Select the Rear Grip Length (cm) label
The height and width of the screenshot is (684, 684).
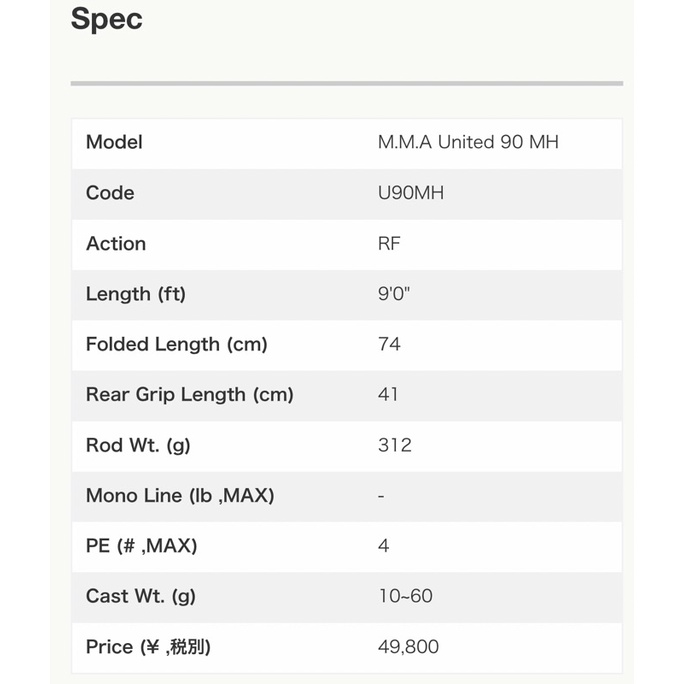point(190,394)
